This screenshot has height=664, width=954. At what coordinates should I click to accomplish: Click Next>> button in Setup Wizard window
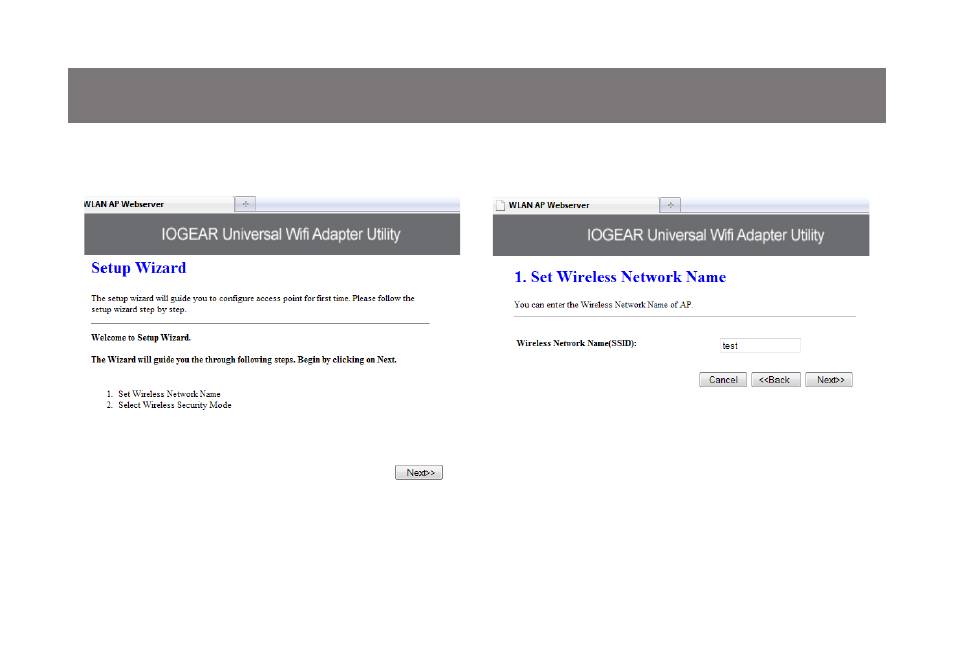click(x=419, y=472)
